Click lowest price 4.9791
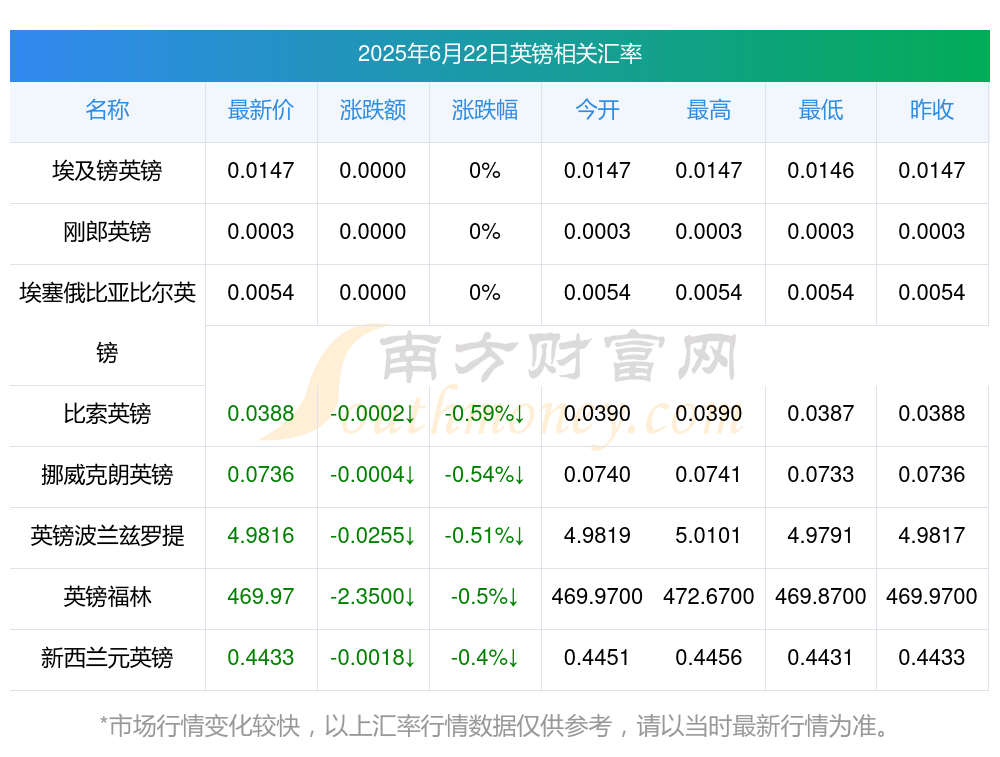This screenshot has width=1000, height=757. [x=821, y=536]
